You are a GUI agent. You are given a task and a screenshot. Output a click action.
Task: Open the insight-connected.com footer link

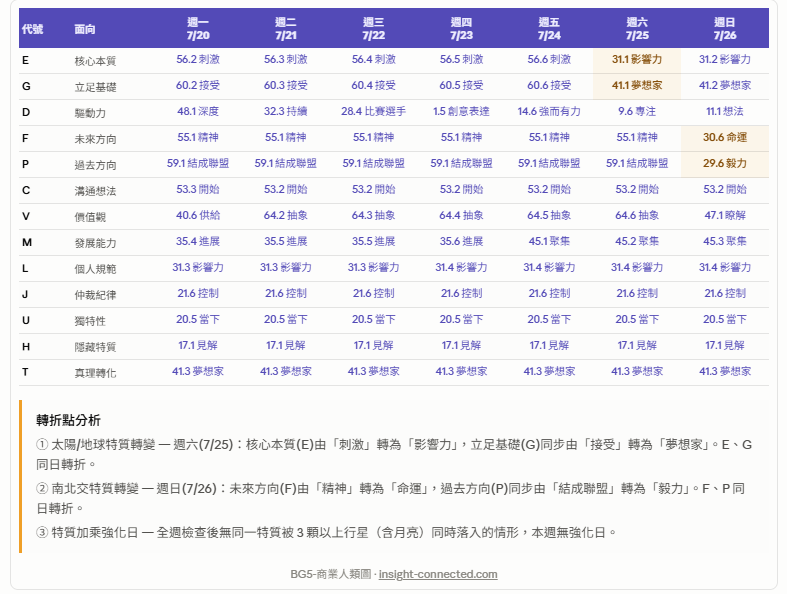438,574
